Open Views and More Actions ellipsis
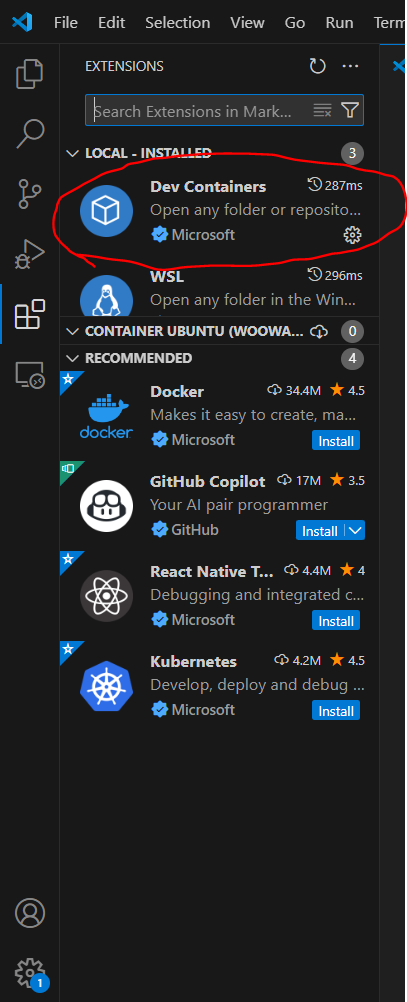Screen dimensions: 407x1002 350,66
